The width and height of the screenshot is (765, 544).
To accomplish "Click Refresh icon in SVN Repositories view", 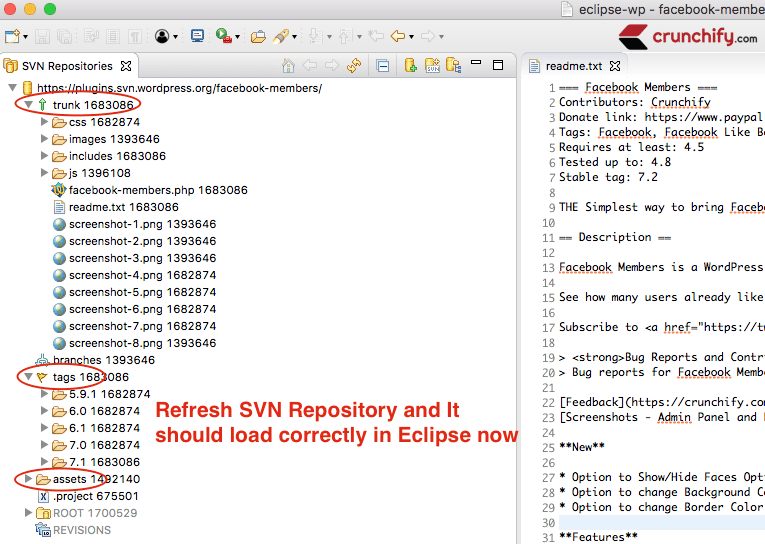I will click(354, 65).
